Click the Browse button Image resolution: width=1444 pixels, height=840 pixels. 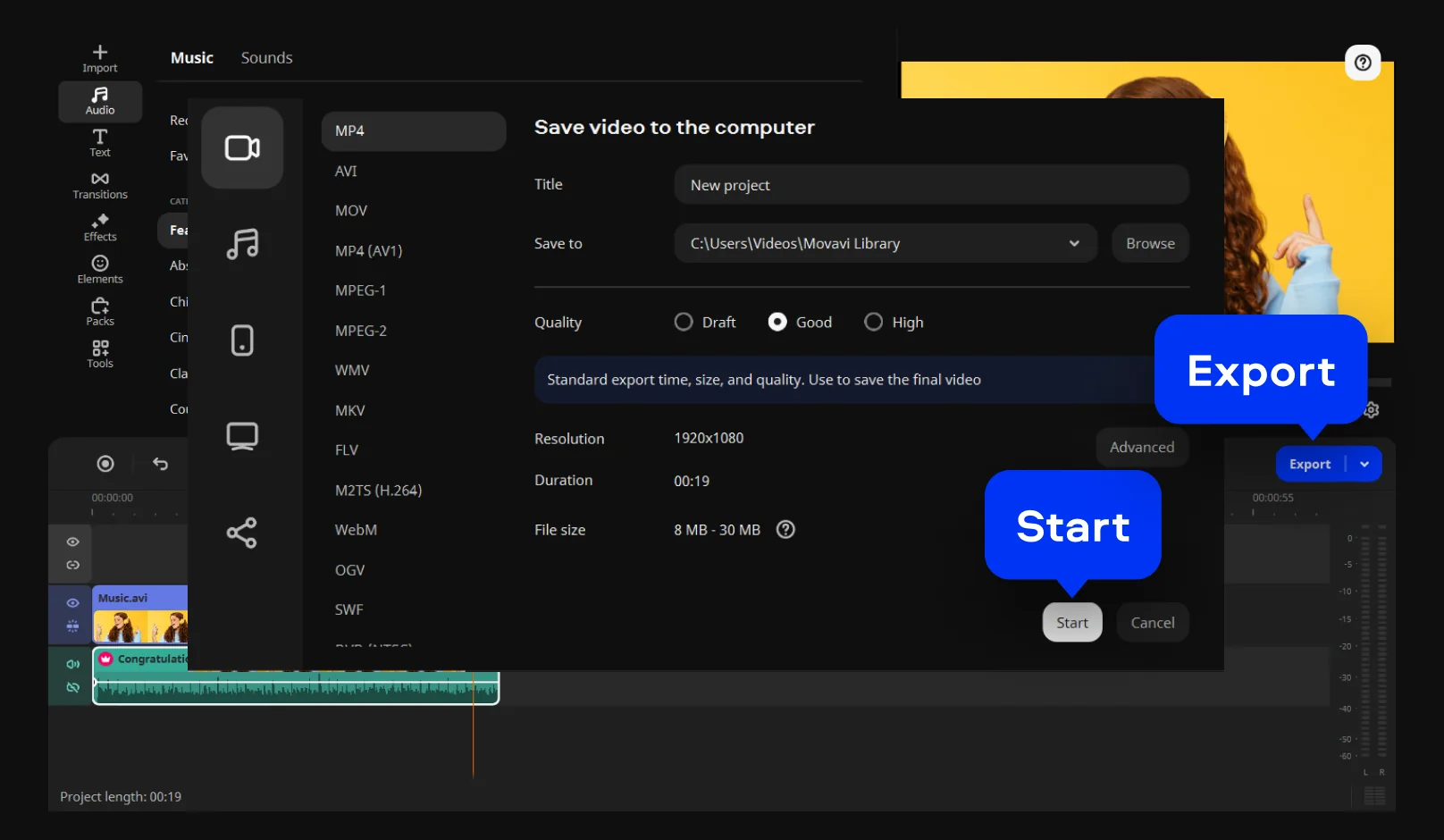click(1150, 243)
